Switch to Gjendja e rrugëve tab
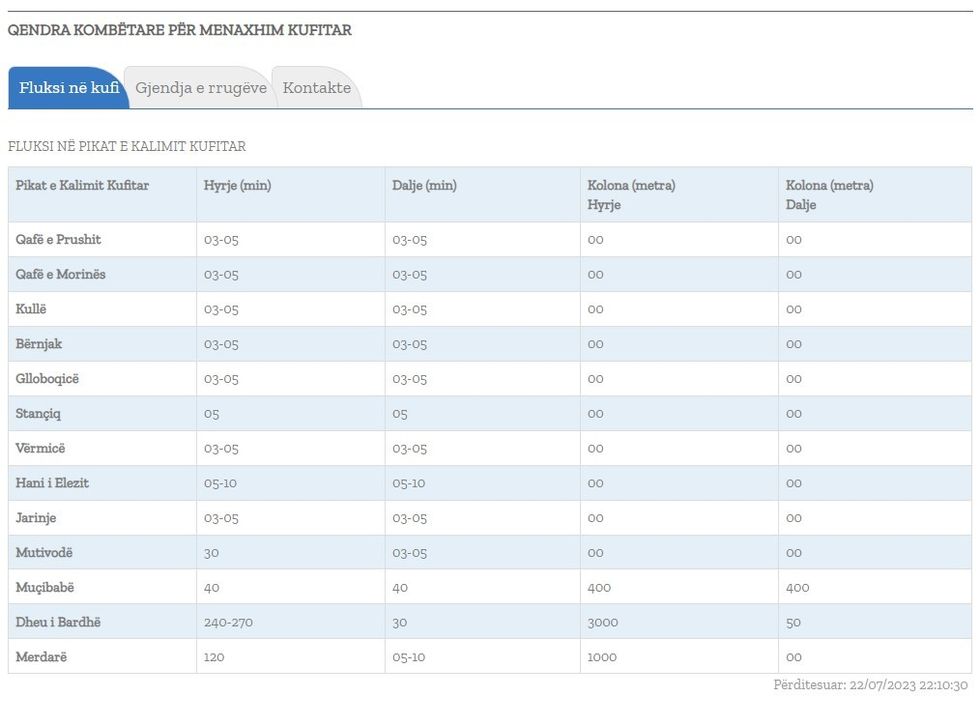Screen dimensions: 980x702 [x=201, y=88]
